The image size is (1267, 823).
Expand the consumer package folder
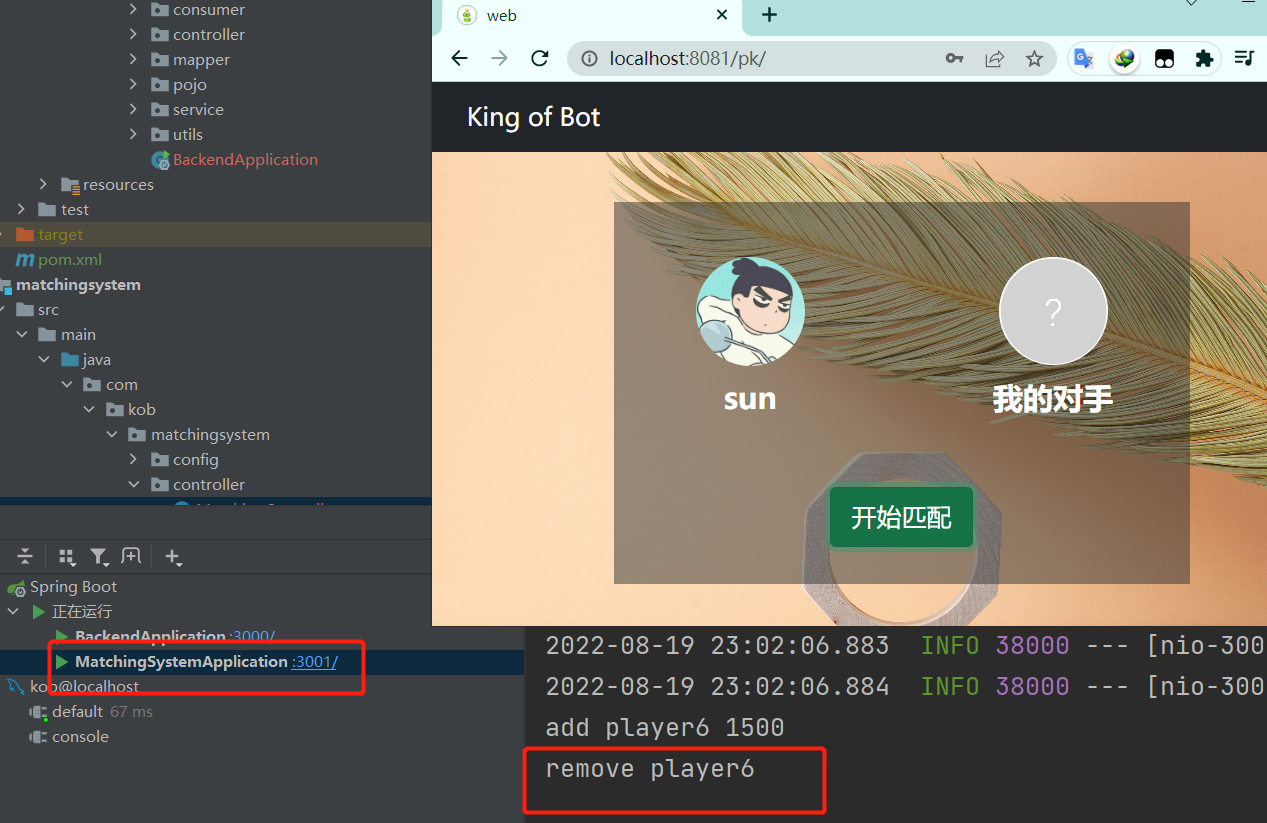(134, 9)
